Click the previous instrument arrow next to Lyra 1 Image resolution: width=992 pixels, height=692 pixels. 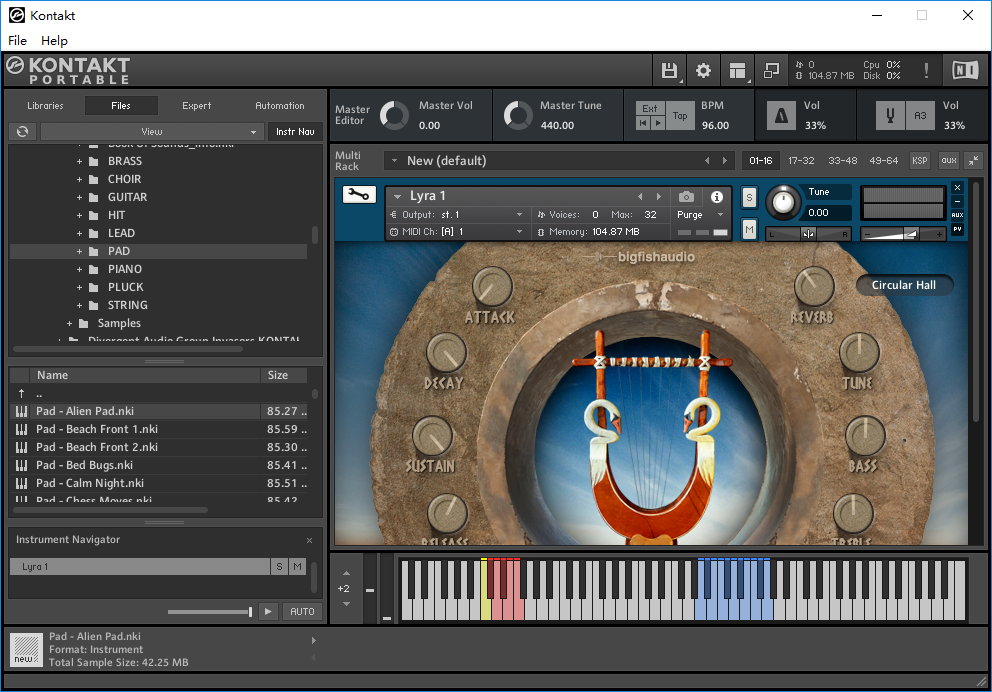(640, 197)
